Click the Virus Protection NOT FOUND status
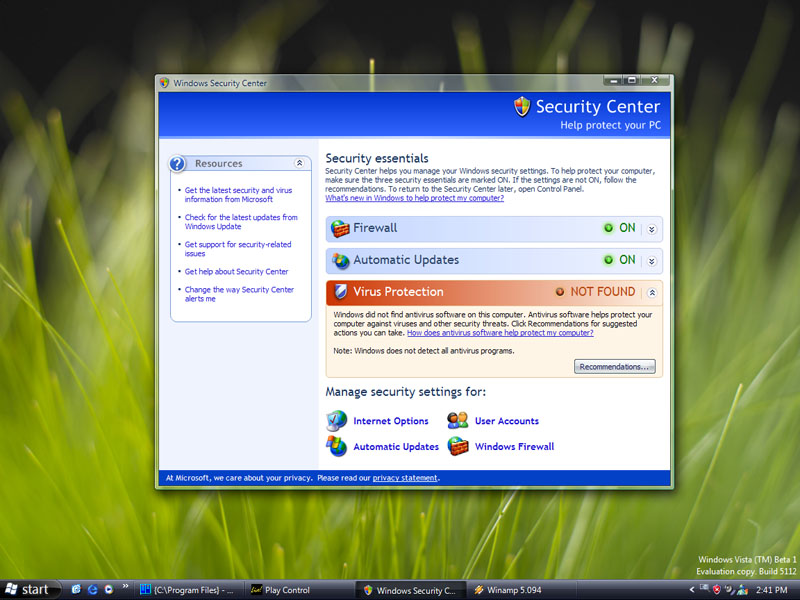 coord(595,292)
